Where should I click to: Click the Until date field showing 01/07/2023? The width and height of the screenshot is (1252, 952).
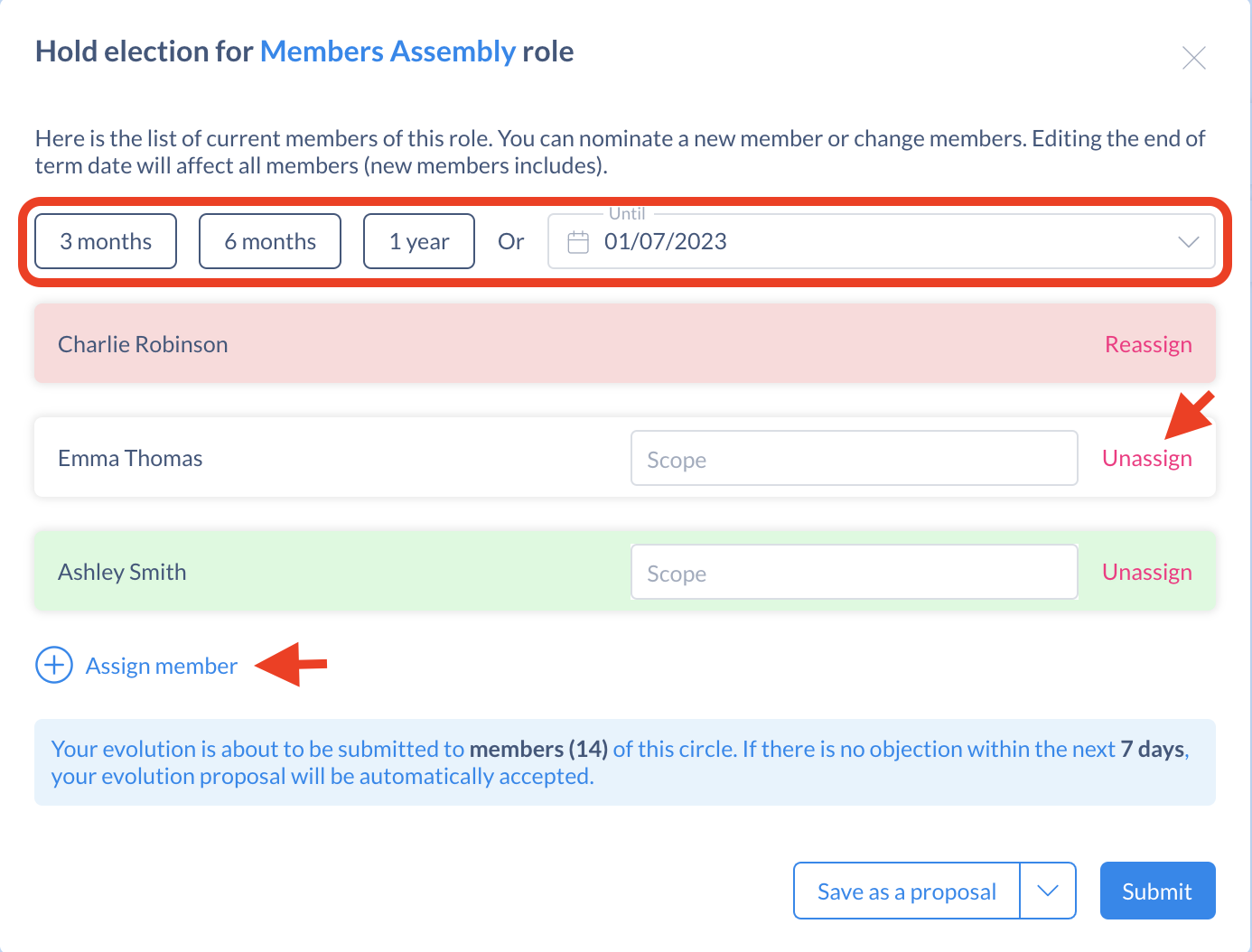pos(882,241)
